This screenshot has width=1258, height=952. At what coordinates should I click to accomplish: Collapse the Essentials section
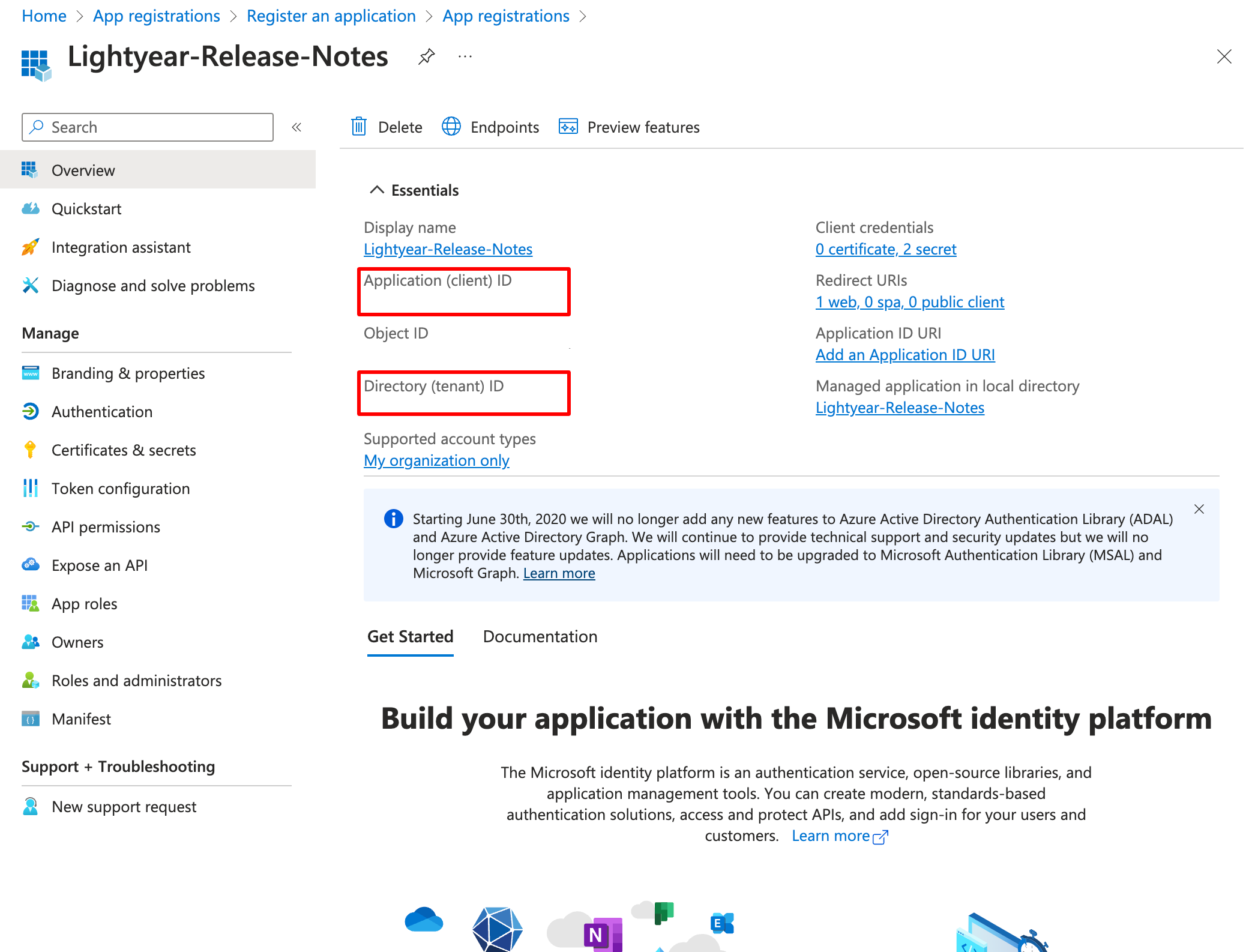[376, 190]
